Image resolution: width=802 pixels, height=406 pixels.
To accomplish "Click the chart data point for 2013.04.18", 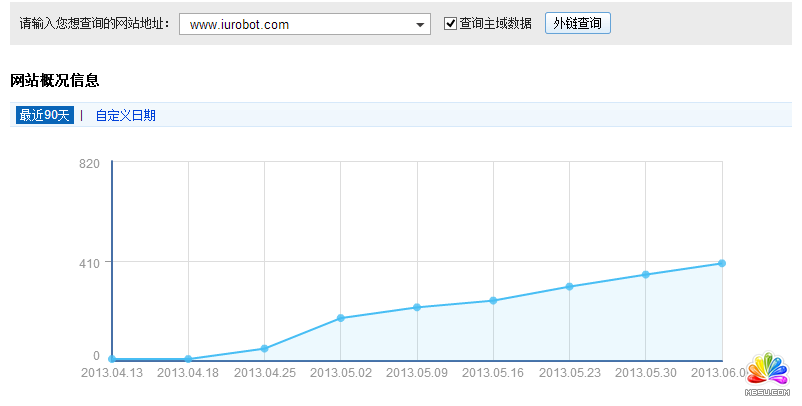I will point(188,359).
